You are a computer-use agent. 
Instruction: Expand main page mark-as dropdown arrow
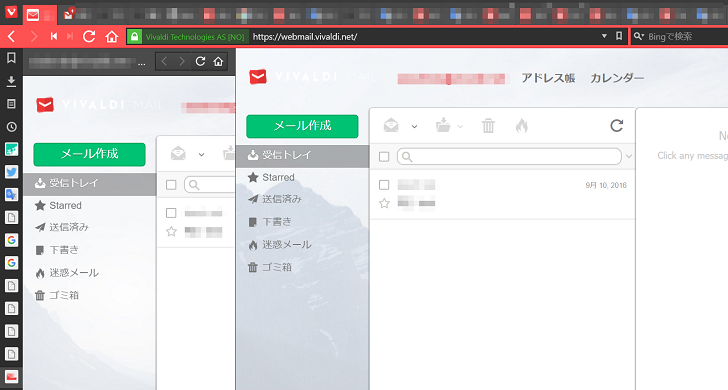414,126
